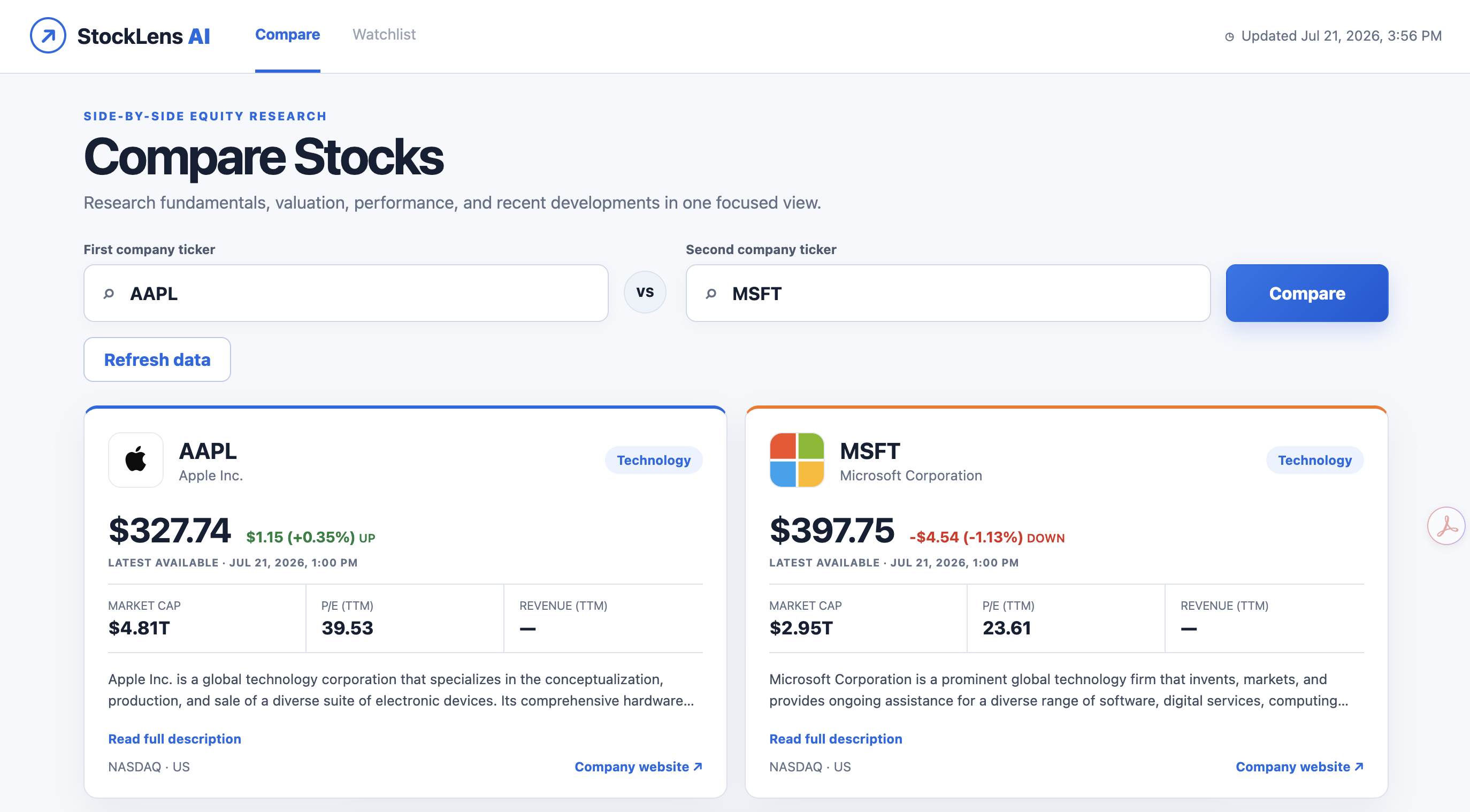Expand Microsoft's Read full description
1470x812 pixels.
click(836, 739)
